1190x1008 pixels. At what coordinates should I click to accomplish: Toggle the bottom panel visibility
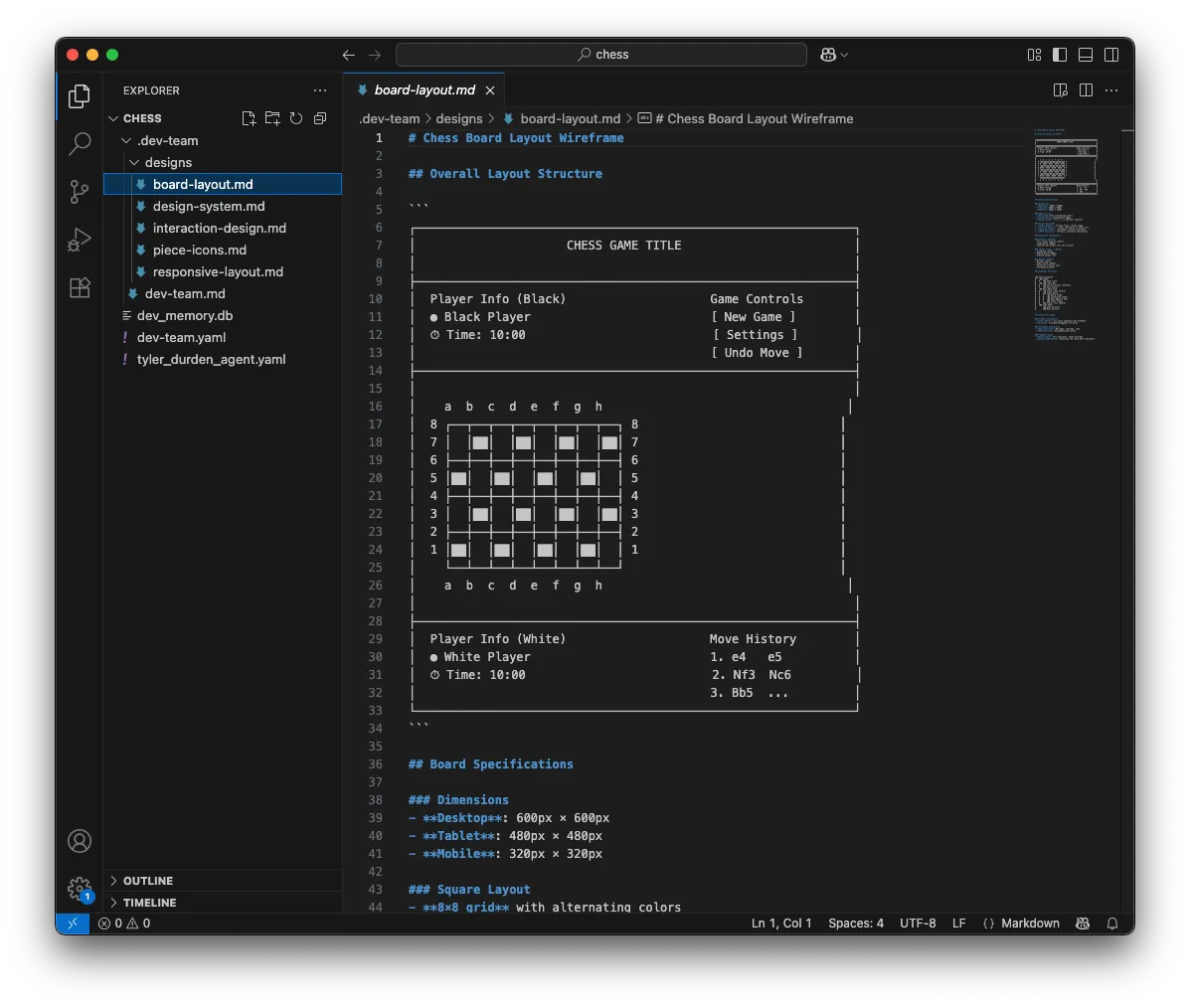(x=1086, y=55)
